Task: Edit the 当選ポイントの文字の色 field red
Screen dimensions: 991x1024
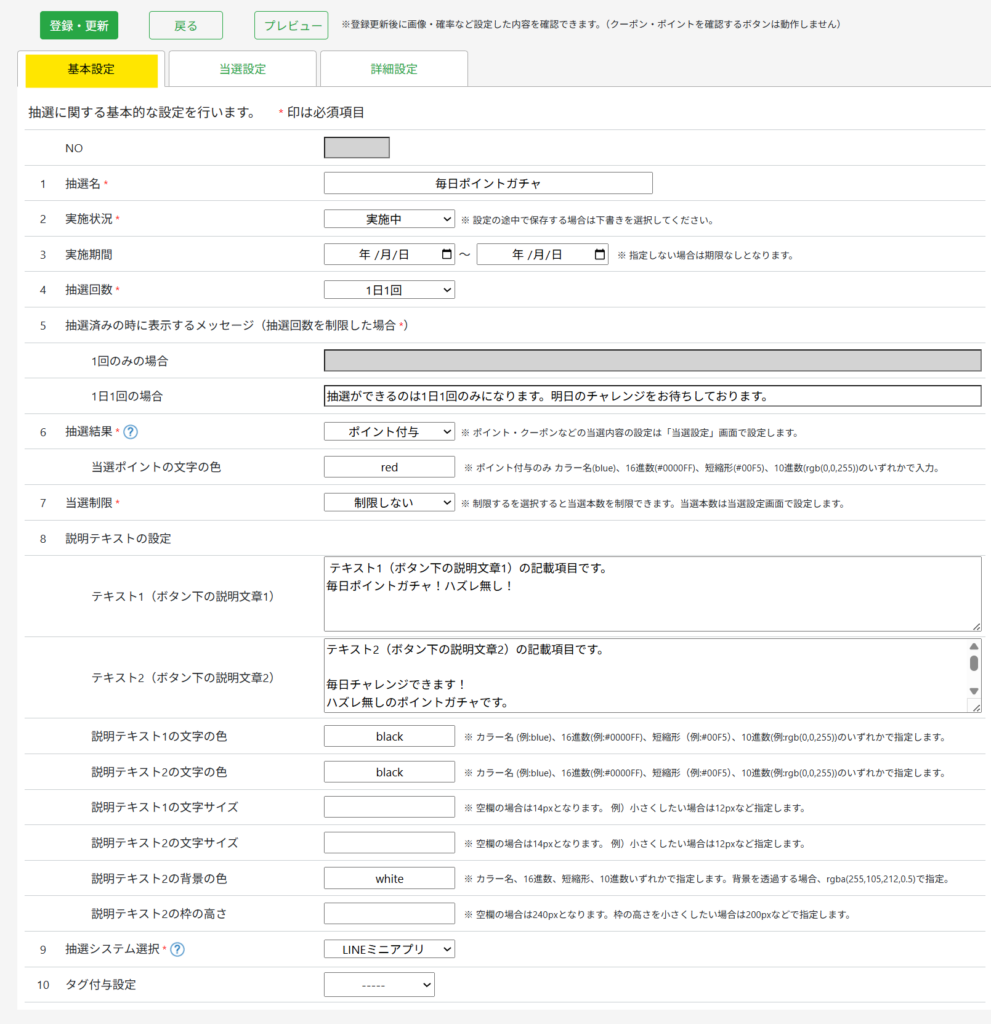Action: pyautogui.click(x=389, y=467)
